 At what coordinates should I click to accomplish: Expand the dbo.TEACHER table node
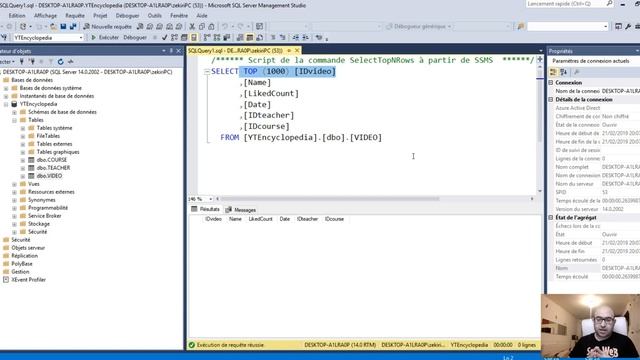click(23, 168)
